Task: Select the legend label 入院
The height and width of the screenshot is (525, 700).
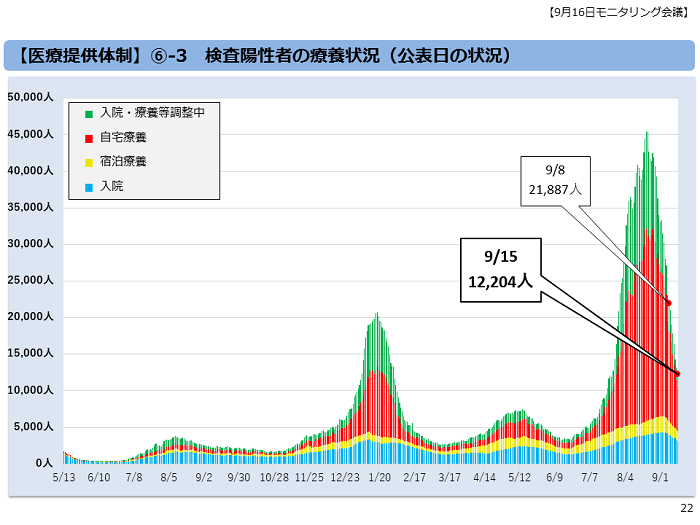Action: tap(112, 186)
